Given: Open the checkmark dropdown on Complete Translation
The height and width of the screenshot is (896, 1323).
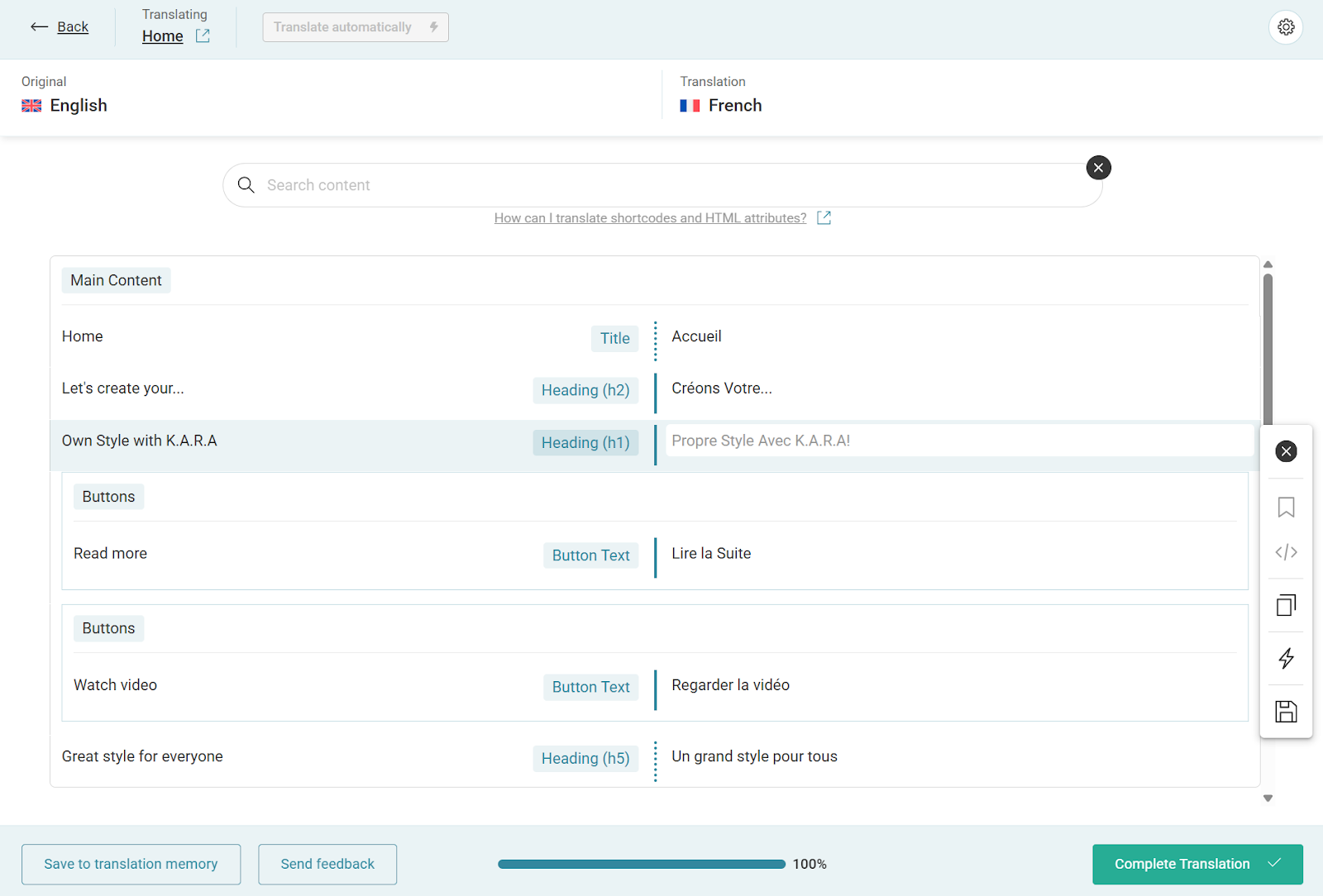Looking at the screenshot, I should [1274, 863].
